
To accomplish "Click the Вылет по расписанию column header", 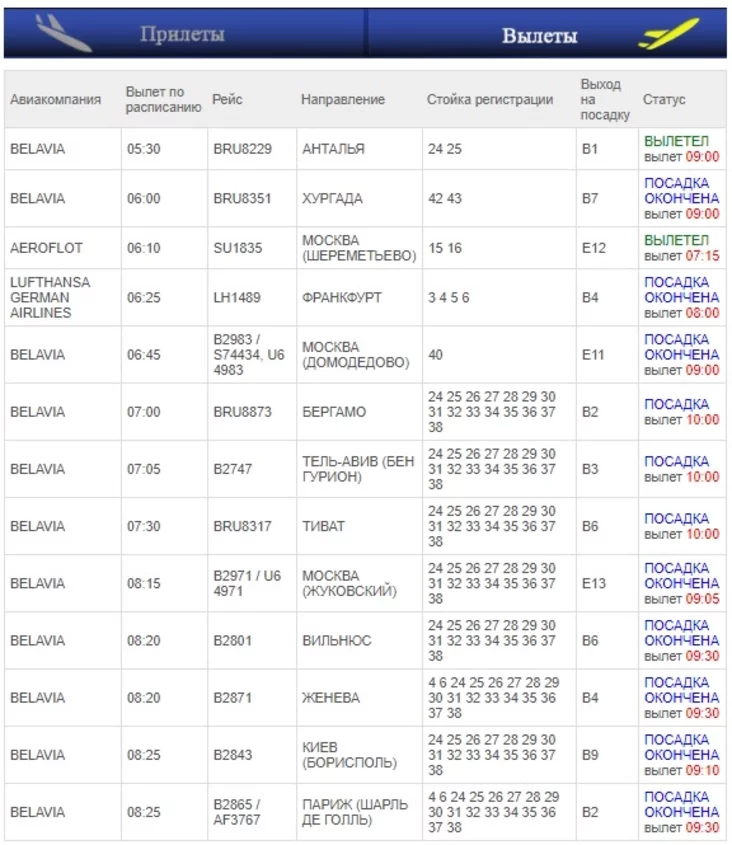I will tap(163, 99).
